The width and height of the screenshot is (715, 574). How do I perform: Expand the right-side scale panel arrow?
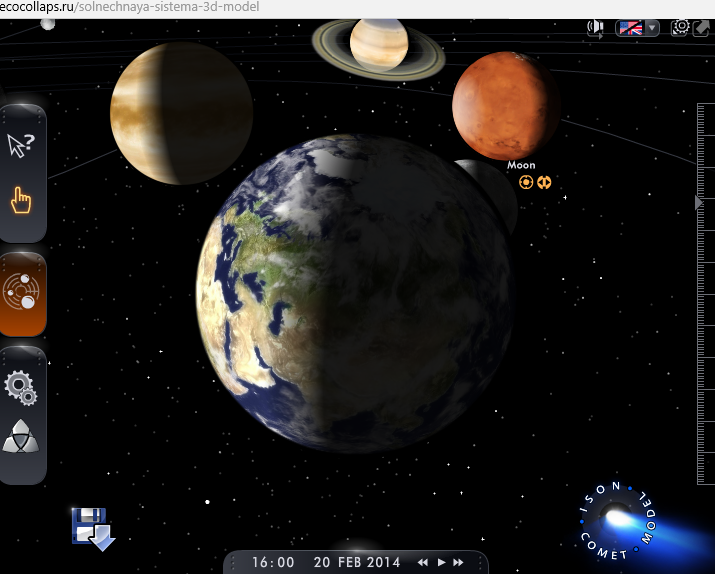[x=699, y=203]
